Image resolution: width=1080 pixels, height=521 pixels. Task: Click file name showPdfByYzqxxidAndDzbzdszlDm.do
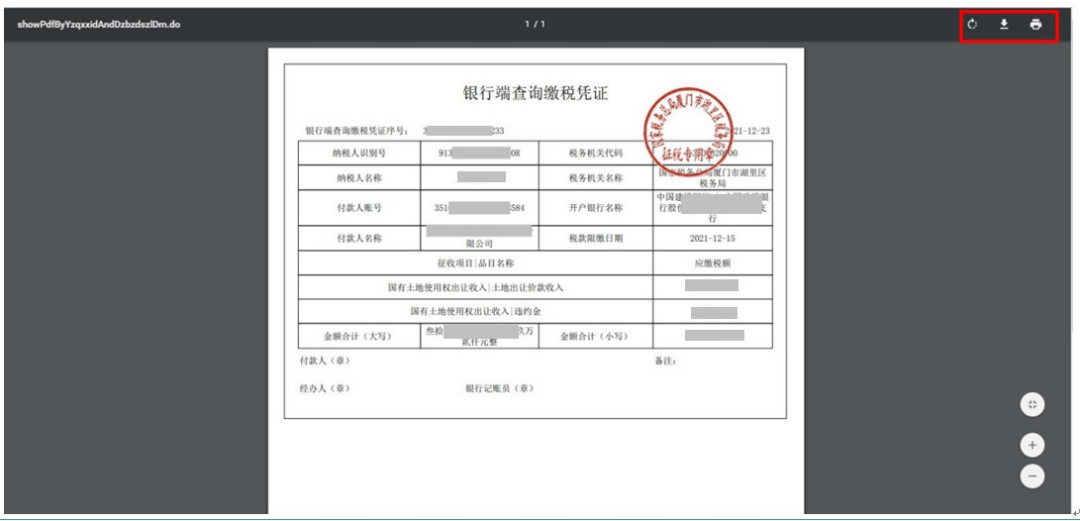(x=99, y=25)
